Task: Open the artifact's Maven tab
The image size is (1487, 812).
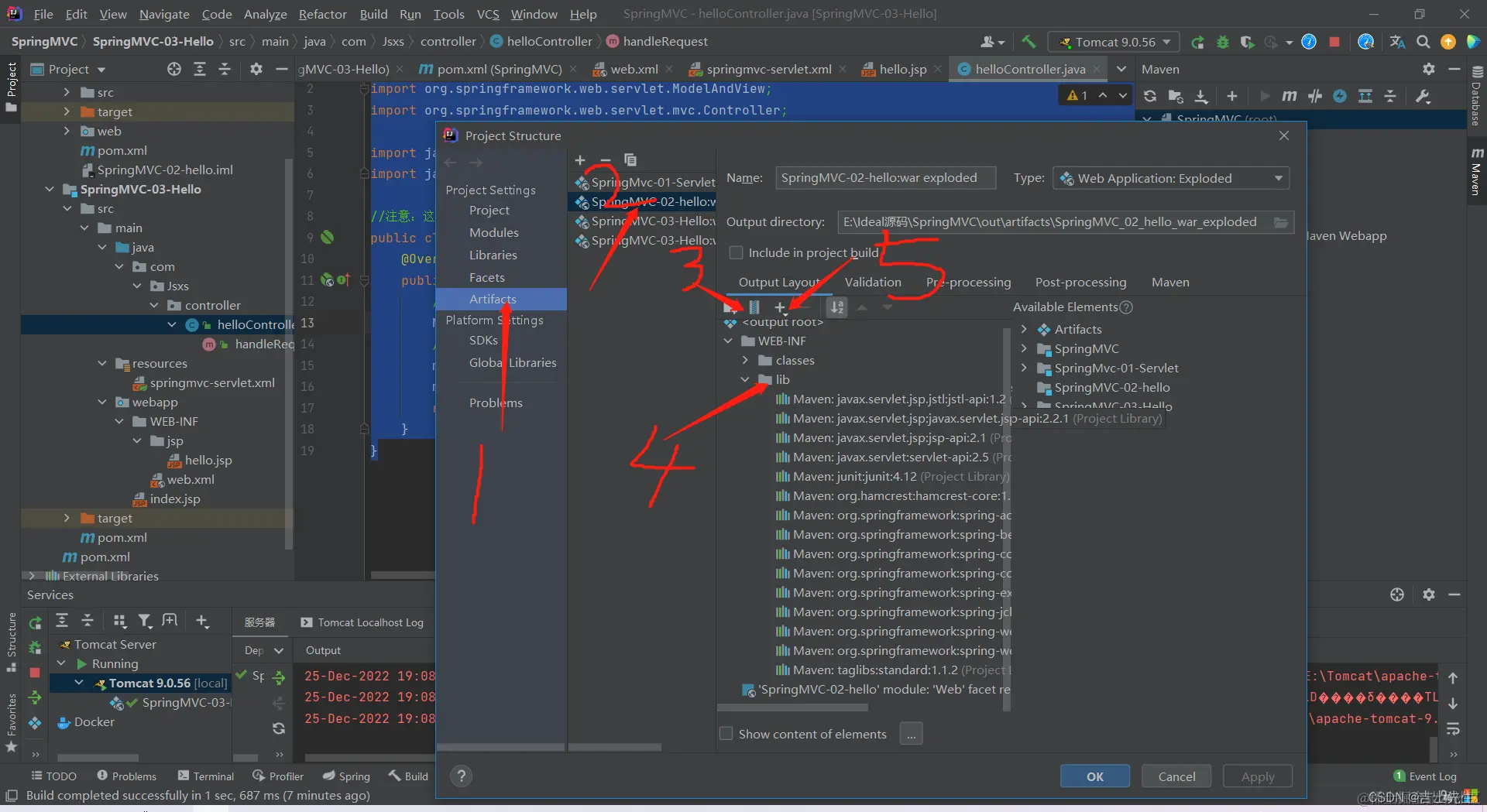Action: pyautogui.click(x=1170, y=282)
